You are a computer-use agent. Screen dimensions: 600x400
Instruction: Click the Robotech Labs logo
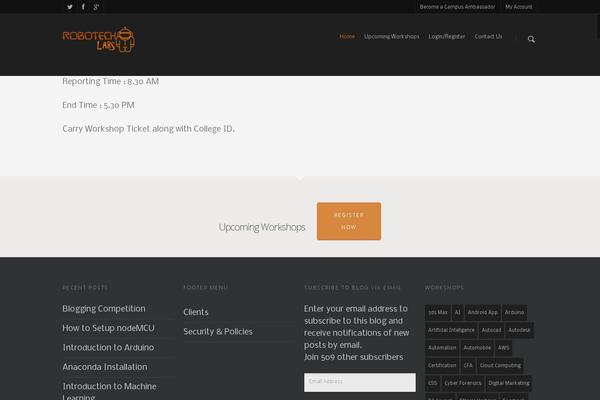tap(99, 39)
